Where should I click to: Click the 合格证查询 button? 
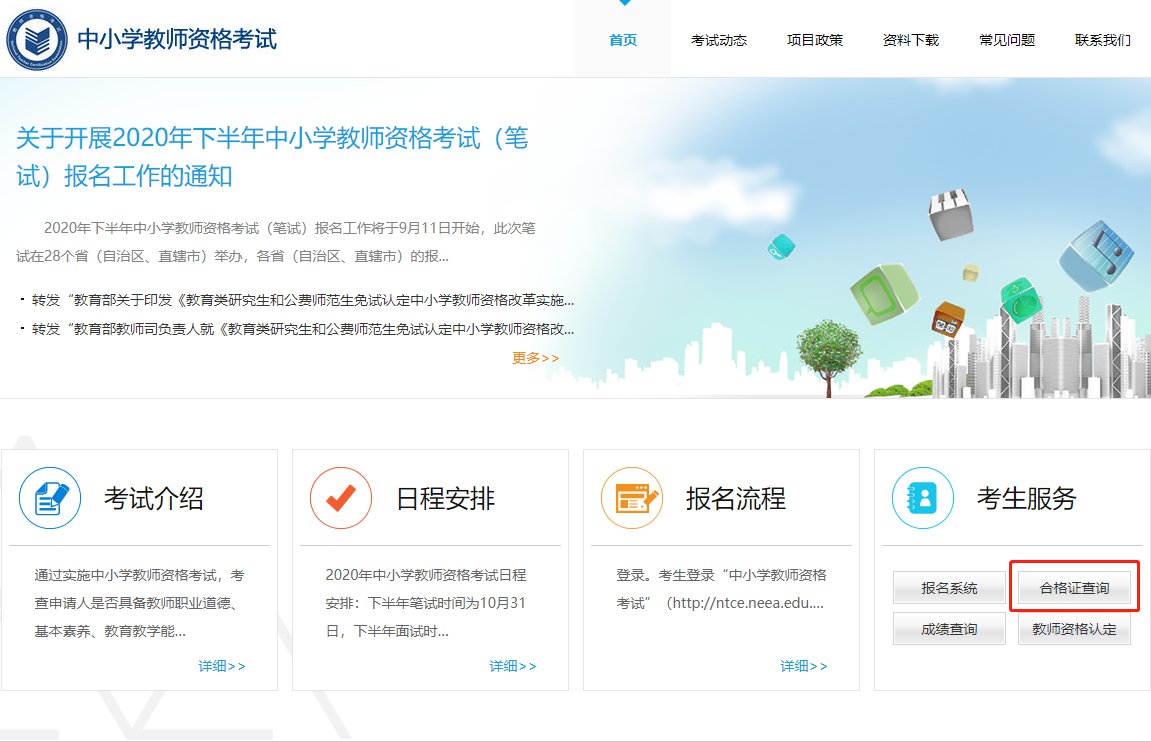point(1074,588)
